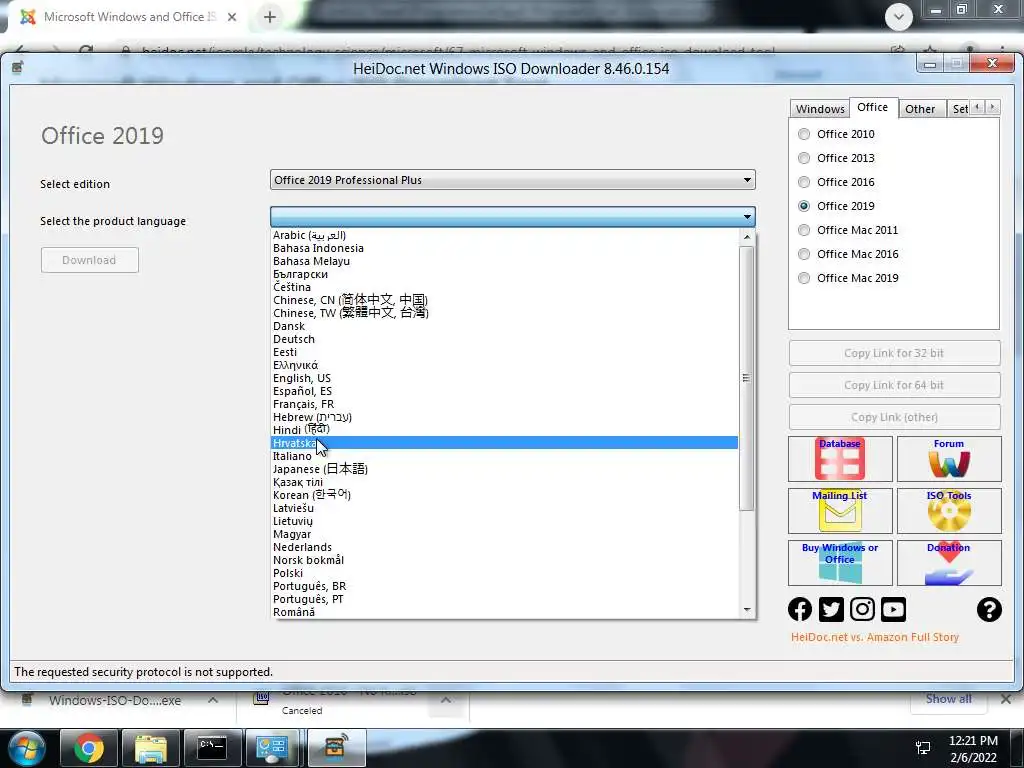The image size is (1024, 768).
Task: Expand the canceled download's options arrow
Action: click(x=445, y=700)
